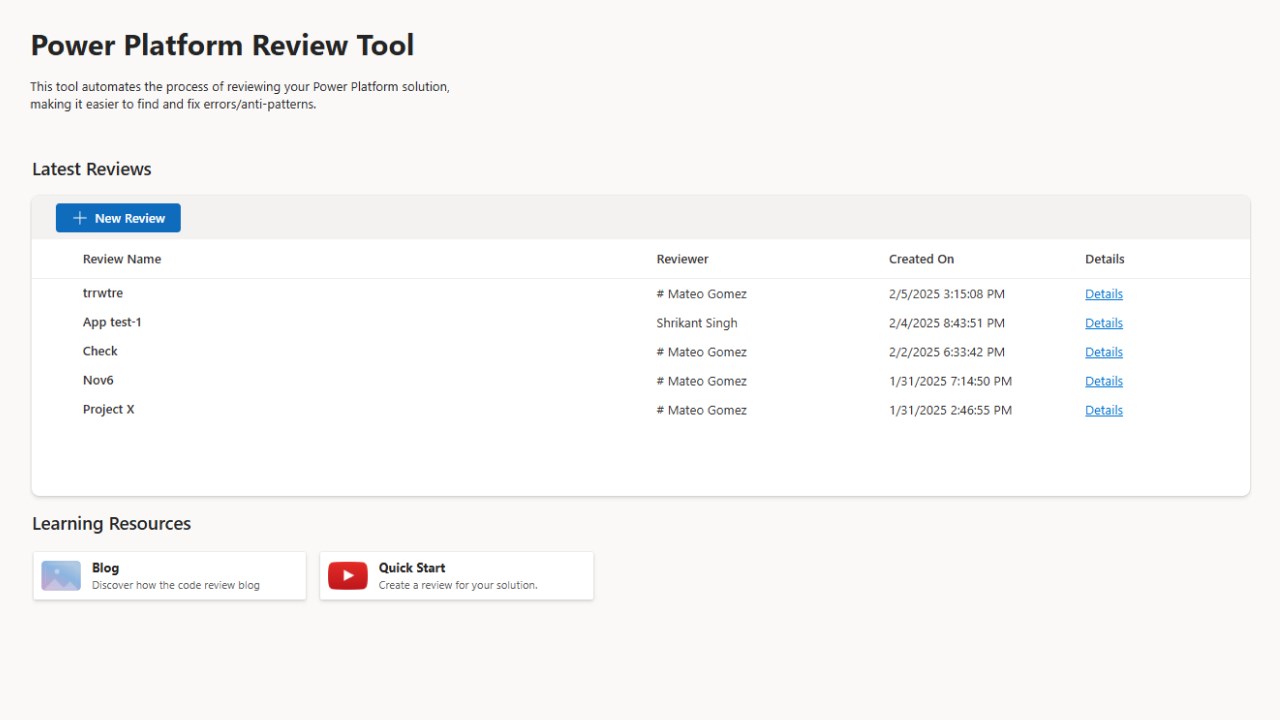Click the Review Name column header
The image size is (1280, 720).
(122, 259)
